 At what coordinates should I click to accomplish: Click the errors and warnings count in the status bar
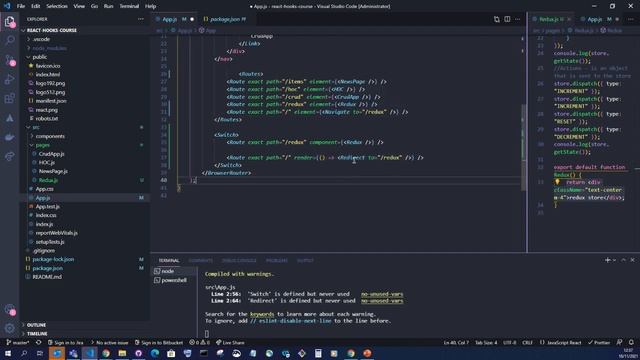click(200, 342)
